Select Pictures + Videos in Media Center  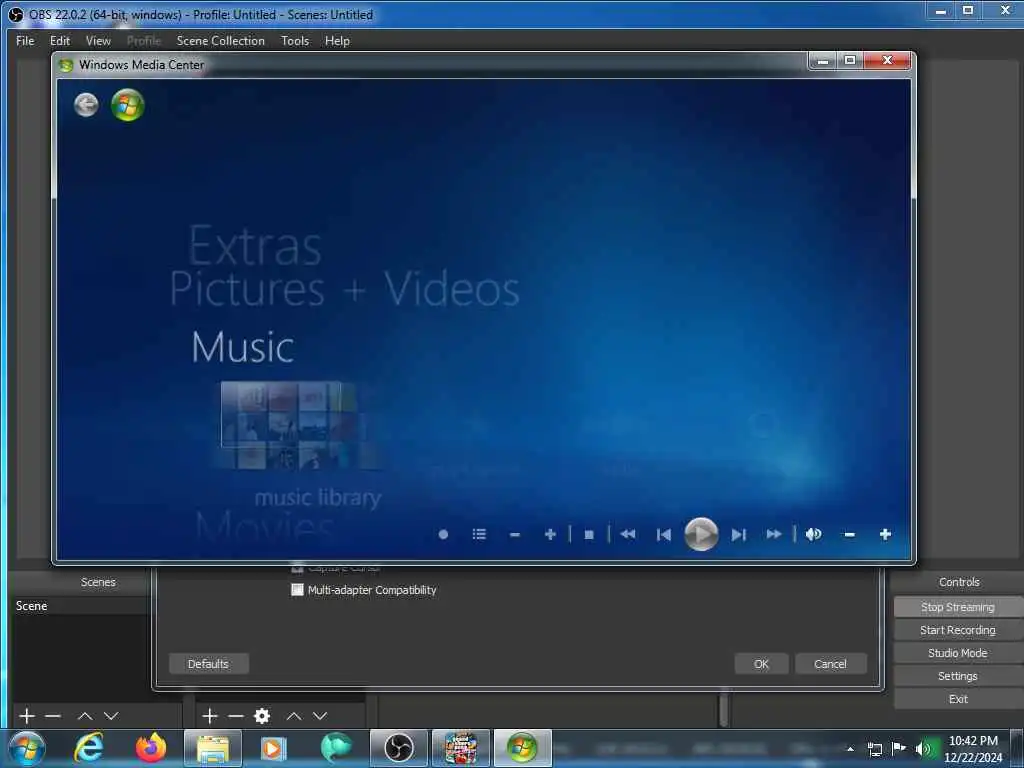(x=345, y=289)
